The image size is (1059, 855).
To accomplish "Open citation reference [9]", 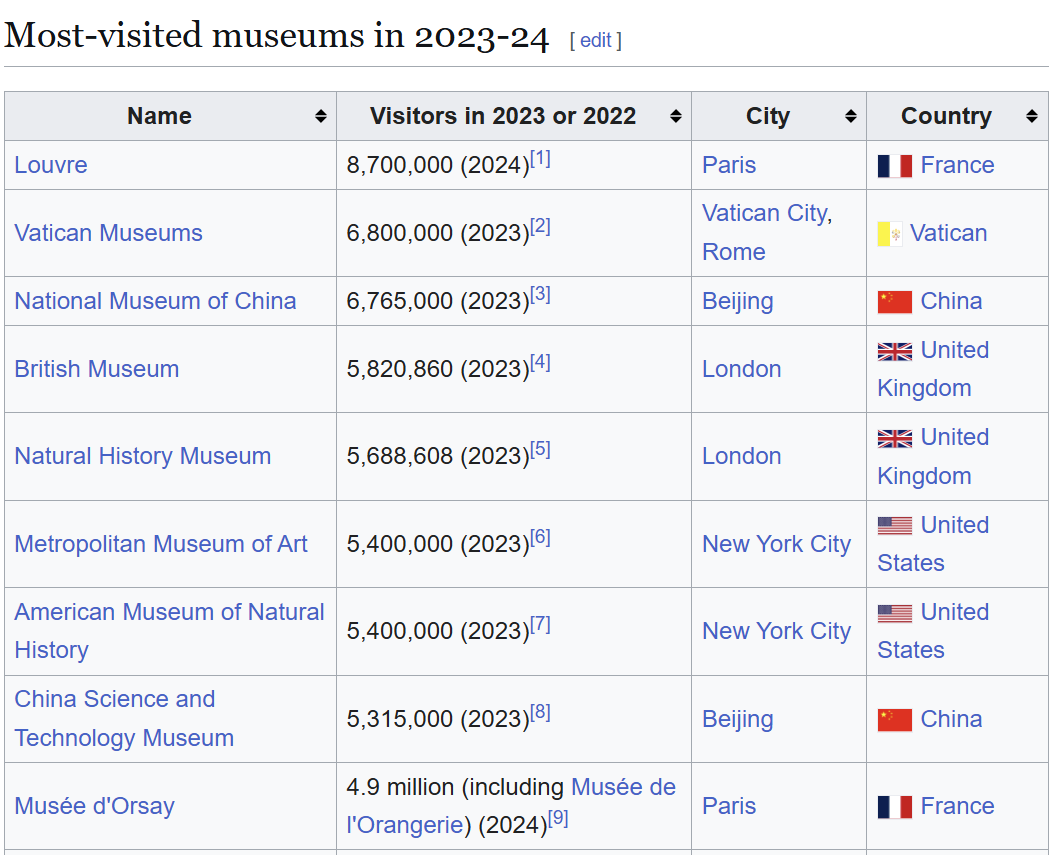I will coord(558,819).
